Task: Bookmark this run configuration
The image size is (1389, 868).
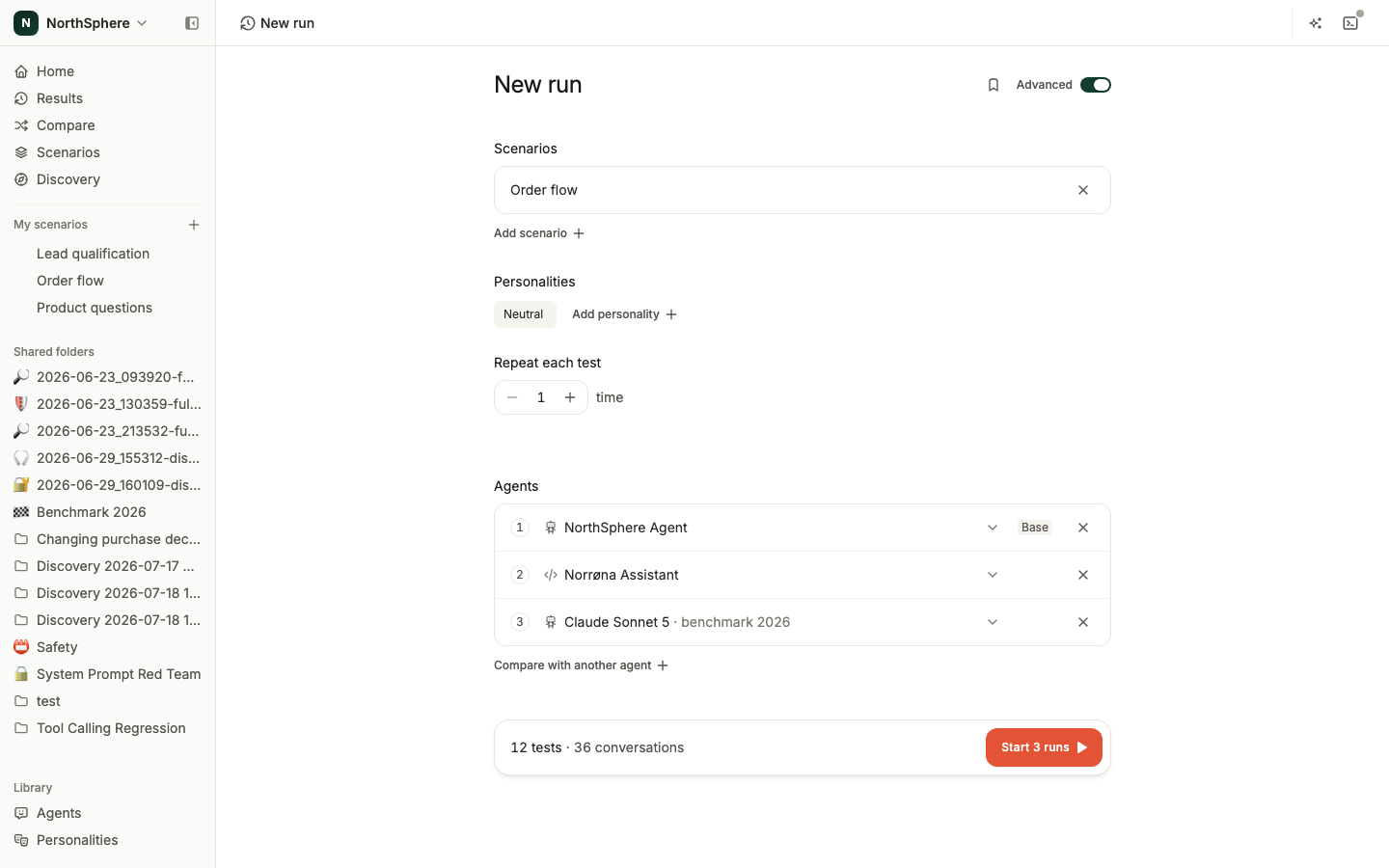Action: (x=994, y=85)
